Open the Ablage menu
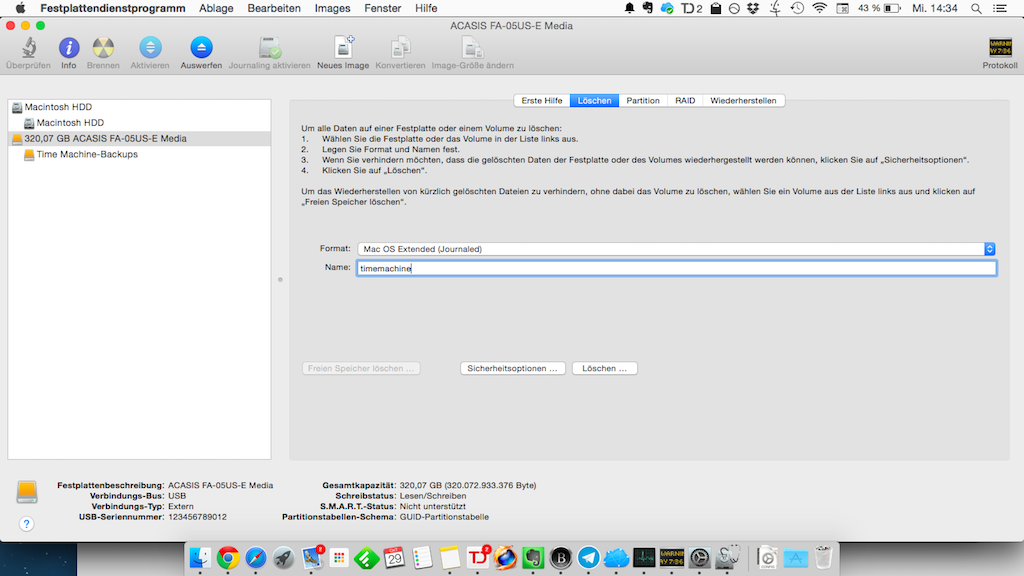 [216, 8]
